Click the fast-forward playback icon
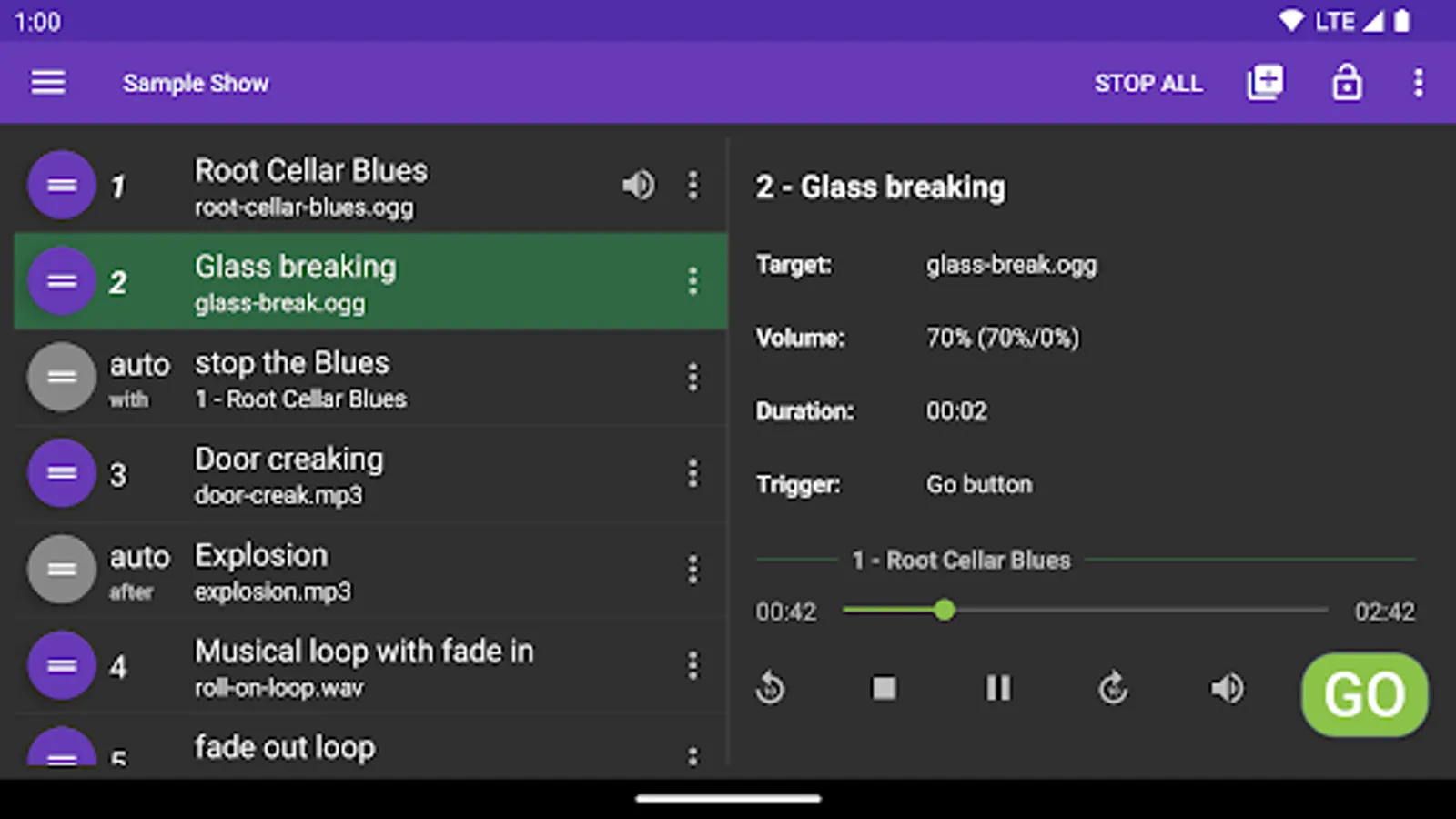 coord(1112,688)
